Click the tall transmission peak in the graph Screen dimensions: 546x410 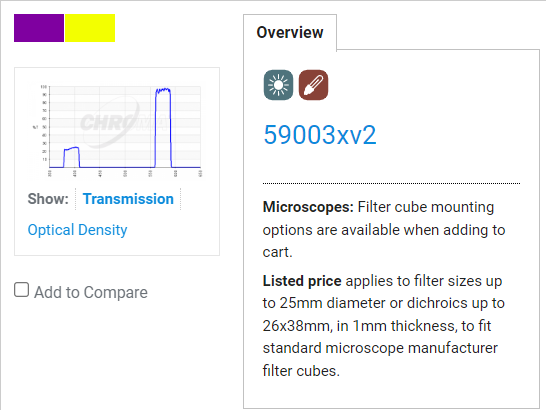(163, 127)
